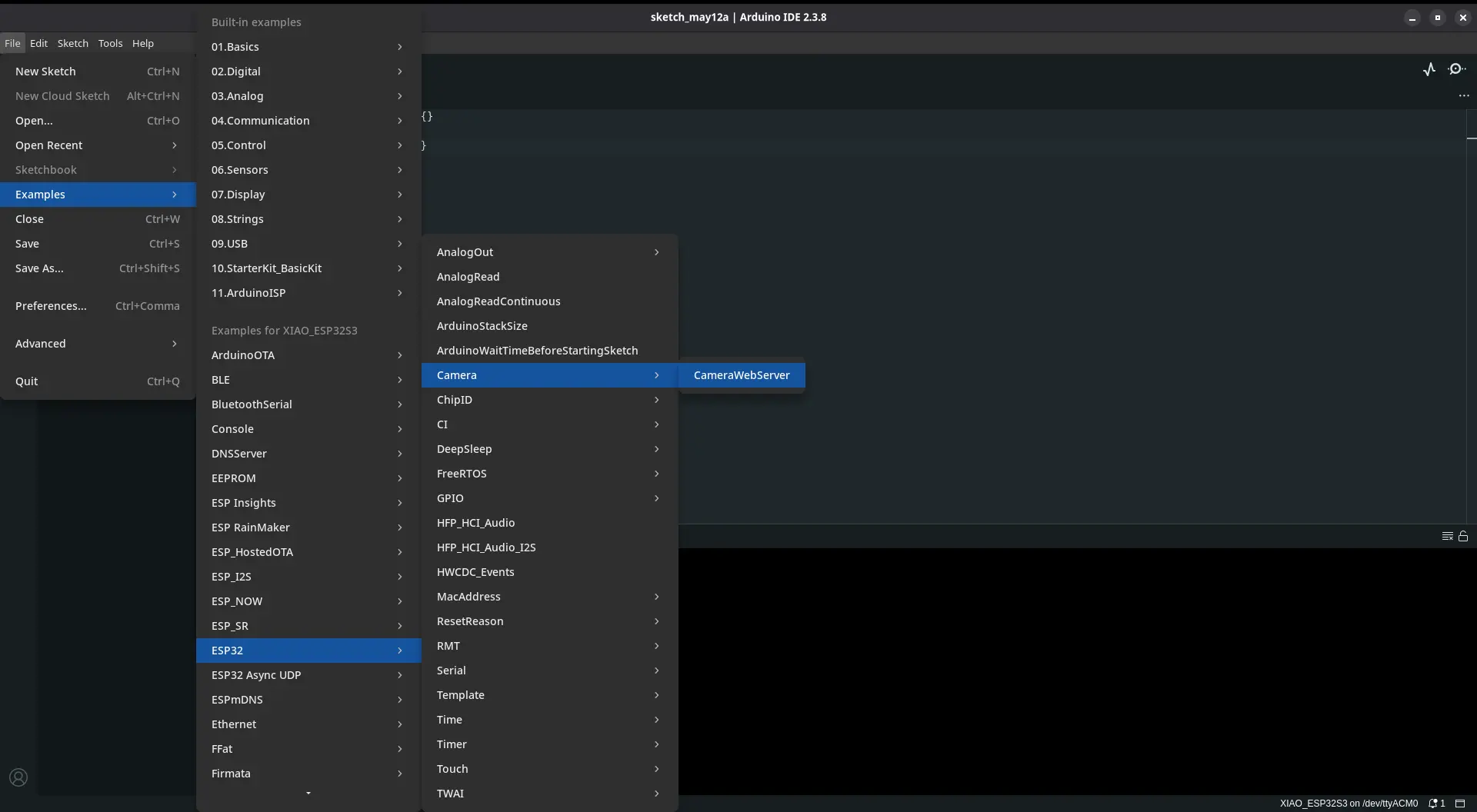Screen dimensions: 1477x812
Task: Select Examples in File menu
Action: (98, 195)
